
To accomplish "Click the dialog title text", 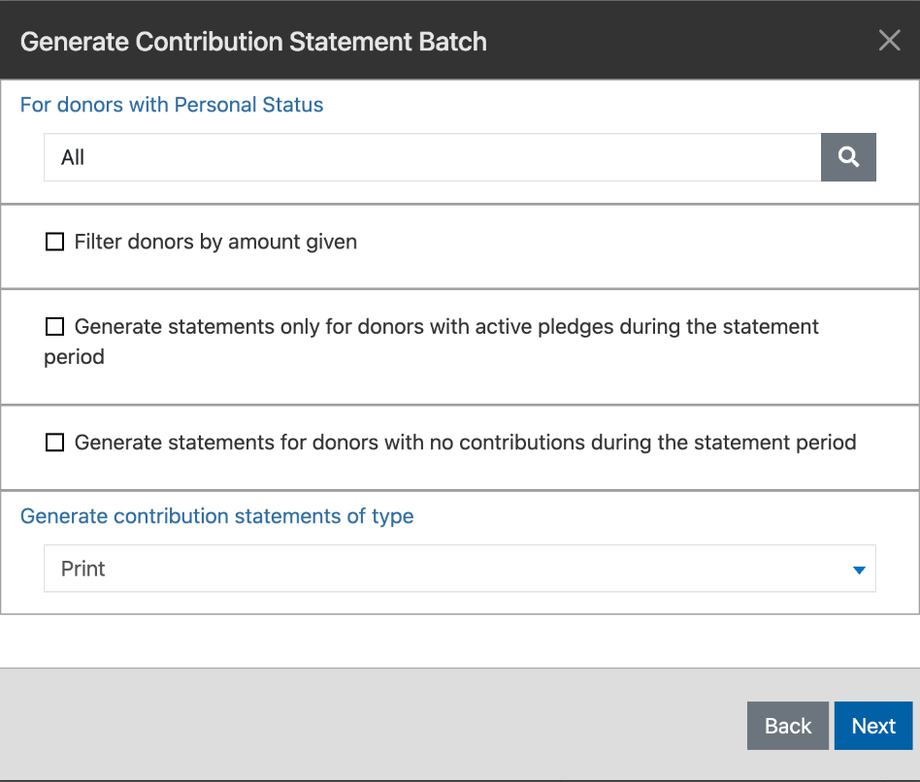I will (x=253, y=42).
